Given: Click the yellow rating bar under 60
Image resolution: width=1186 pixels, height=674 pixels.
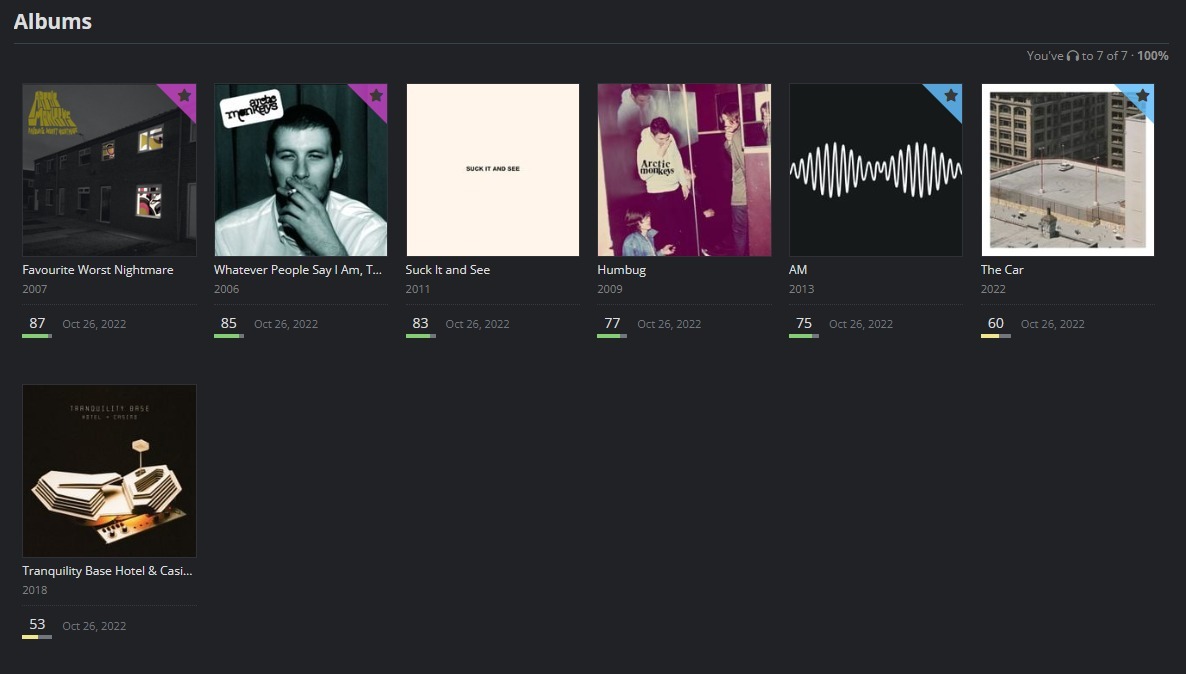Looking at the screenshot, I should [x=995, y=336].
